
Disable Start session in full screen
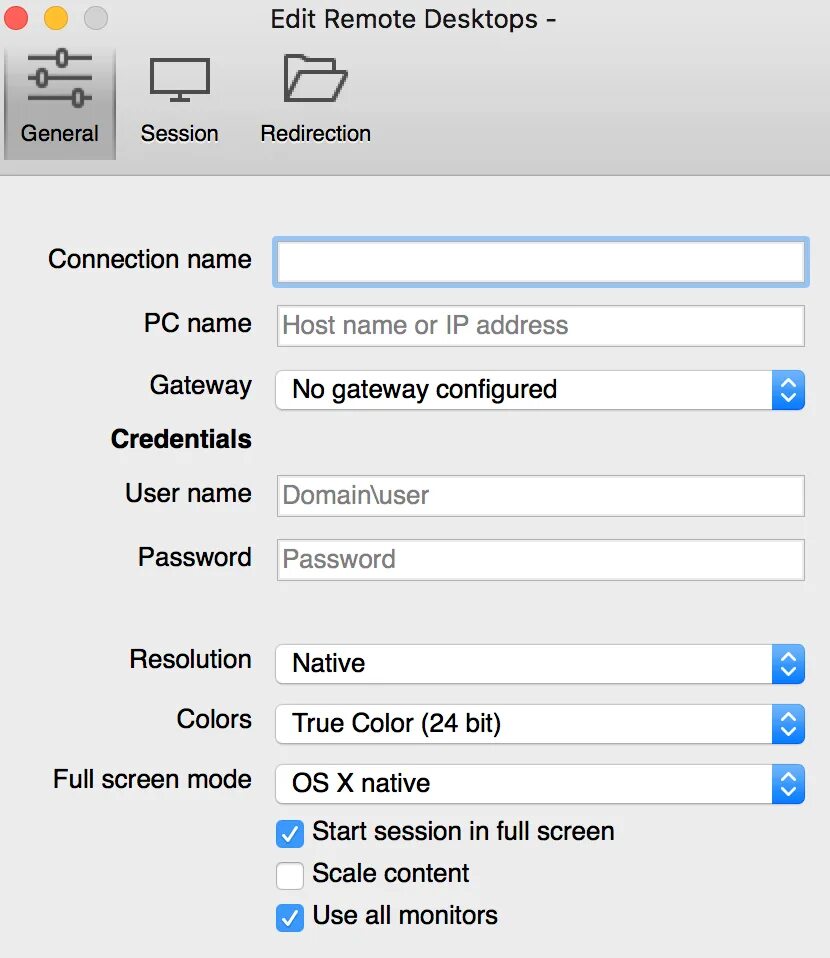pyautogui.click(x=290, y=834)
